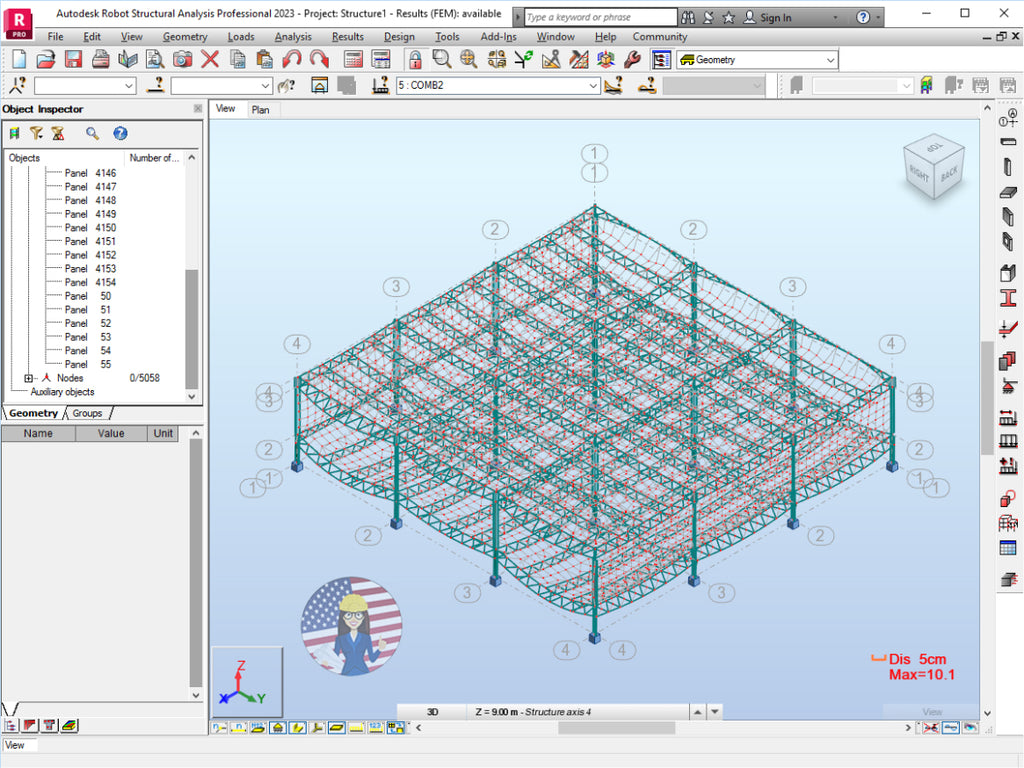Print the current structure view

(100, 59)
